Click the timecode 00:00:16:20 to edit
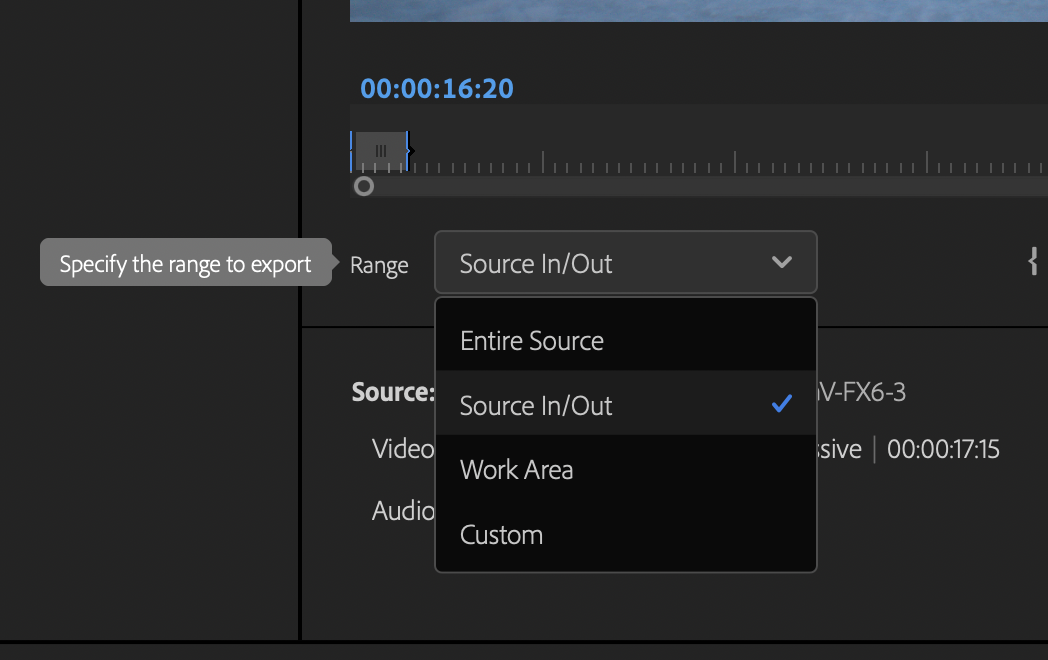 point(437,88)
